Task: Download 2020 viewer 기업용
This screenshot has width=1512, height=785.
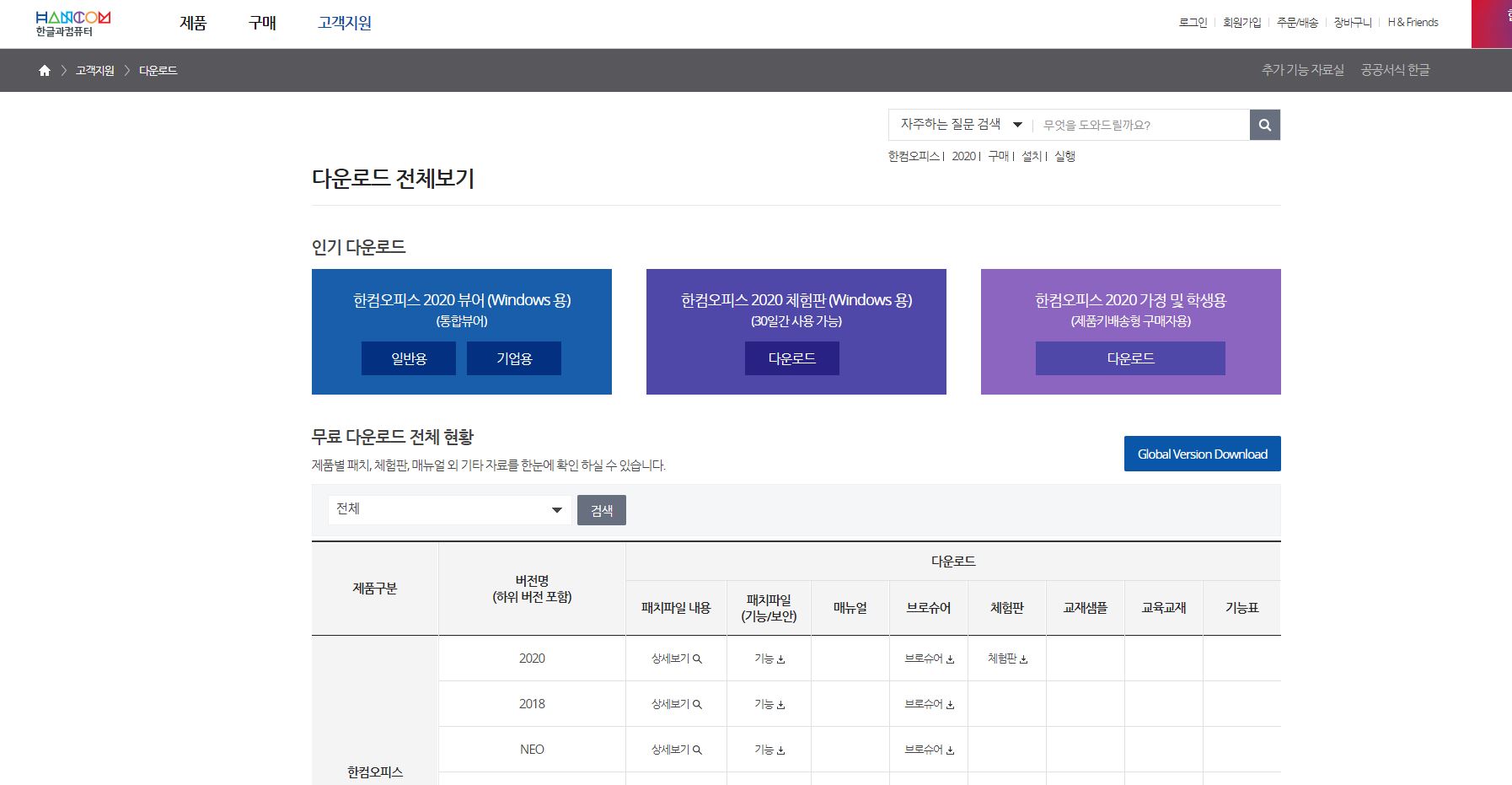Action: click(x=514, y=358)
